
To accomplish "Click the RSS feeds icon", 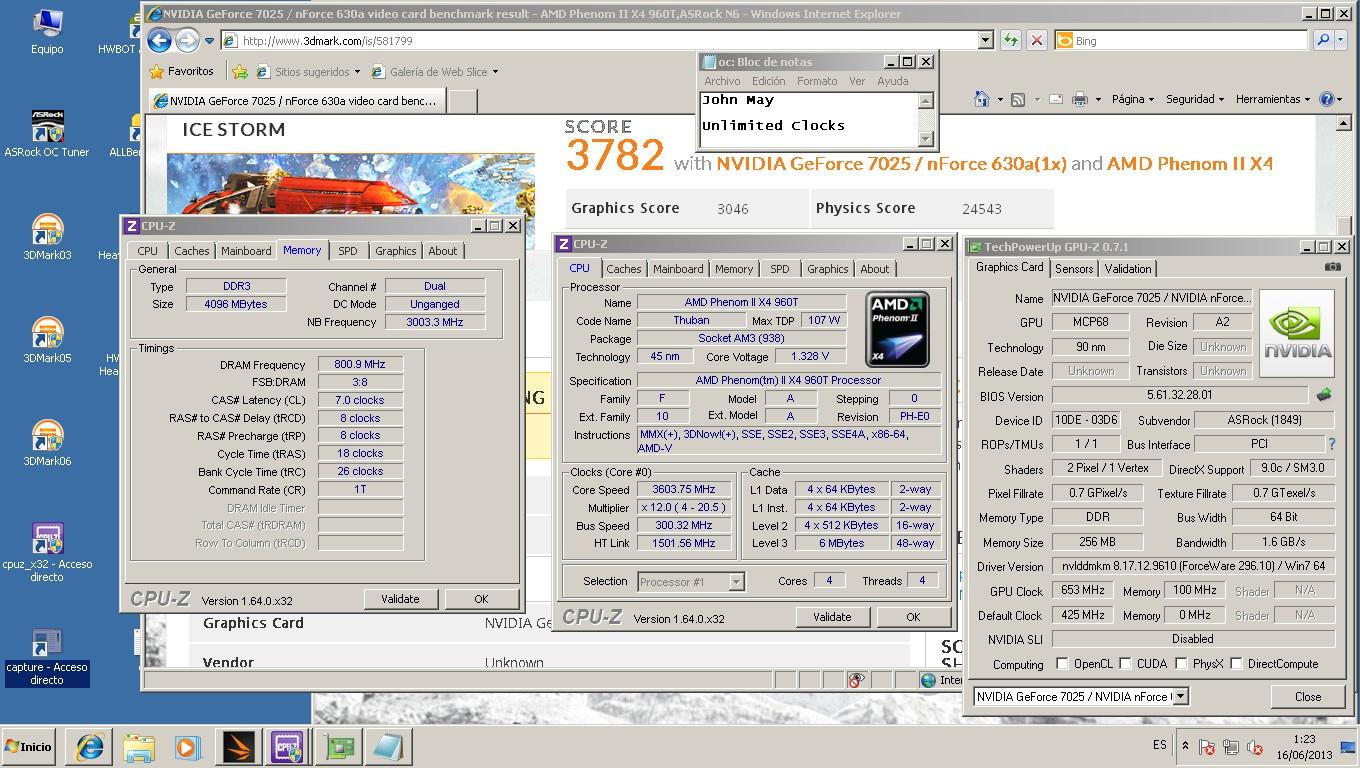I will (x=1018, y=99).
